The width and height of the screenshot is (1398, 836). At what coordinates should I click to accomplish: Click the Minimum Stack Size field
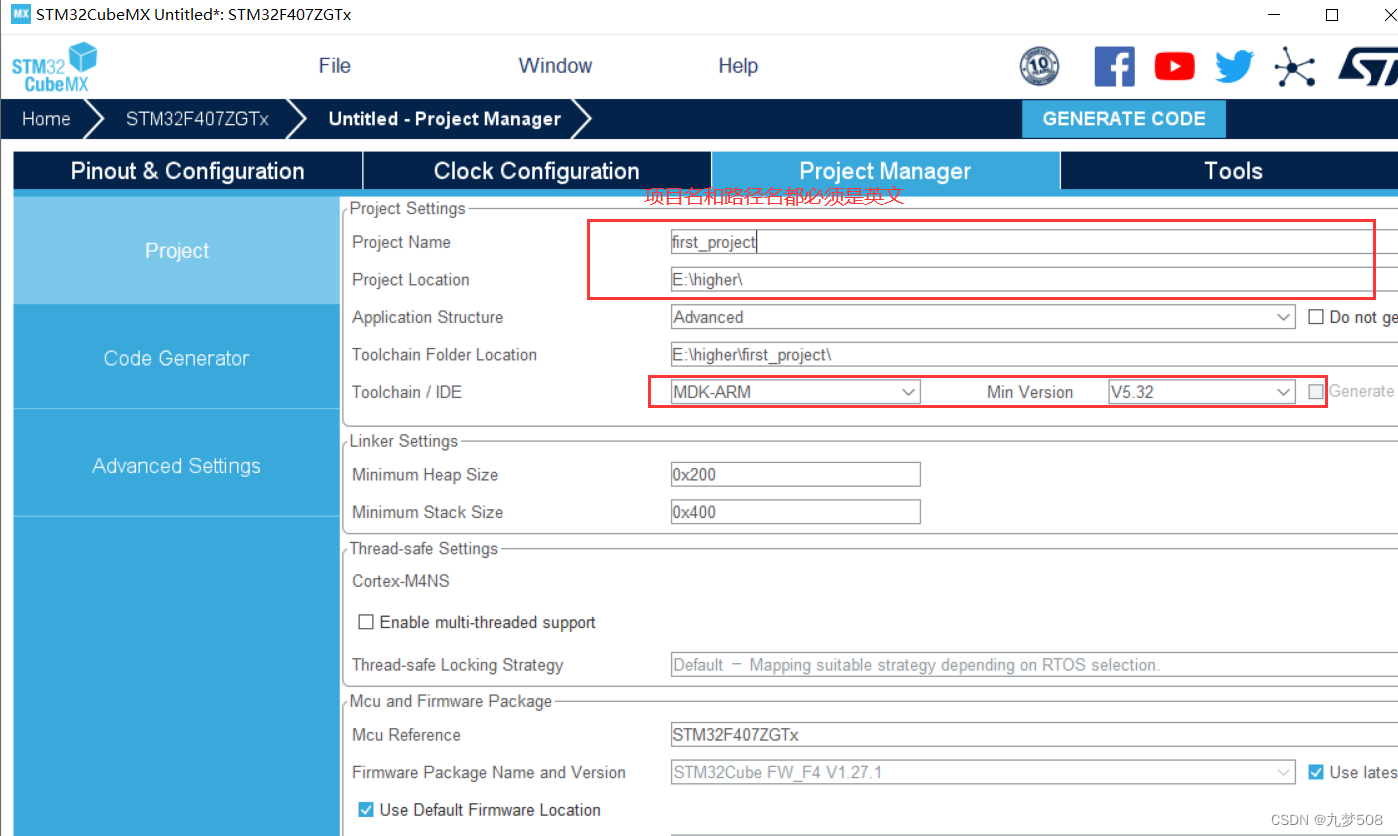point(795,512)
